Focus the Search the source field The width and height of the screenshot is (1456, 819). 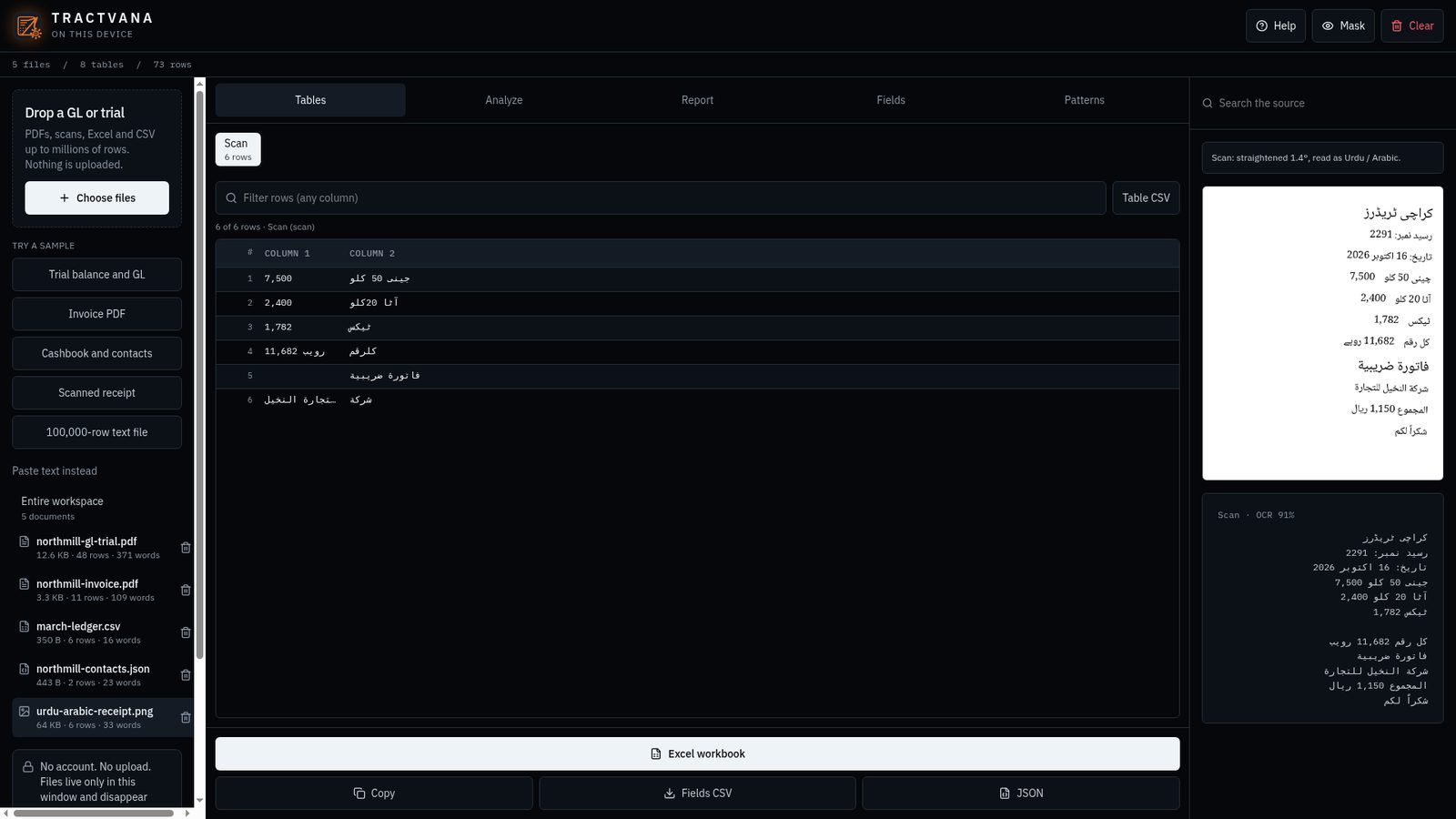[x=1322, y=103]
